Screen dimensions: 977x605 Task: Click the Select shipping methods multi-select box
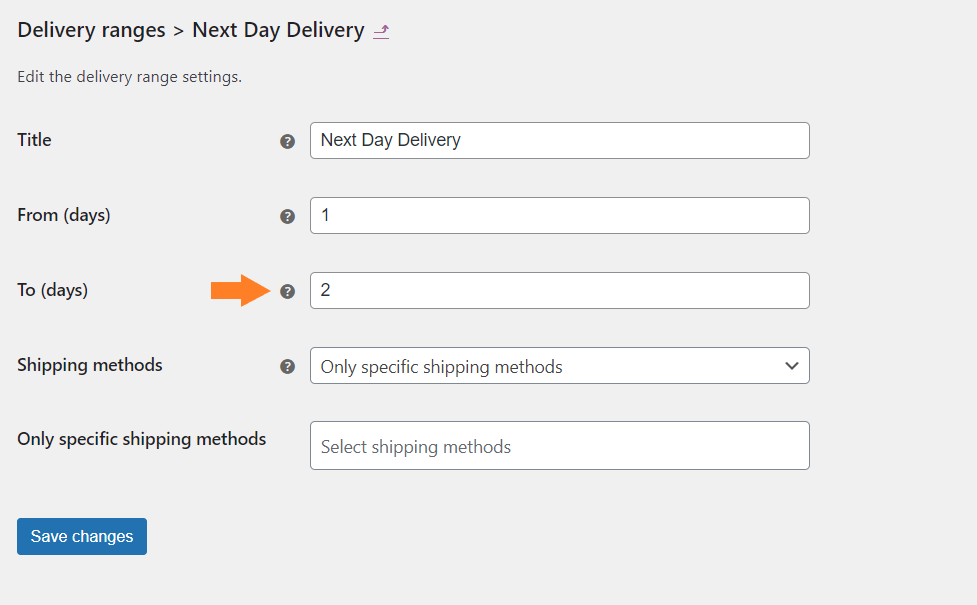560,445
